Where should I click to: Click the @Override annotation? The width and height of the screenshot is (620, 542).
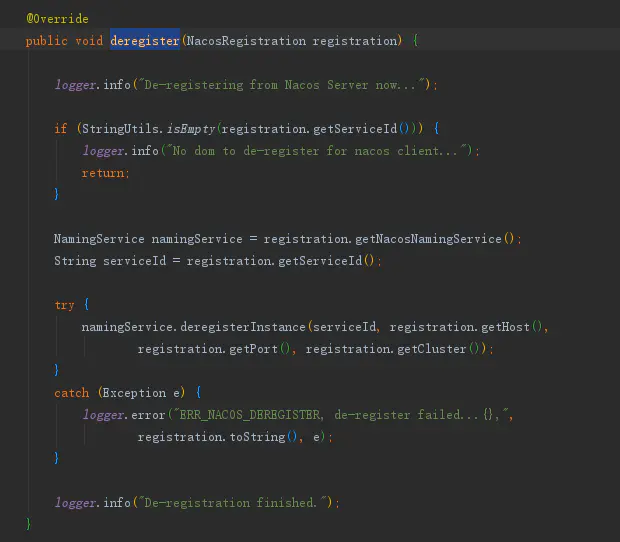click(x=57, y=19)
